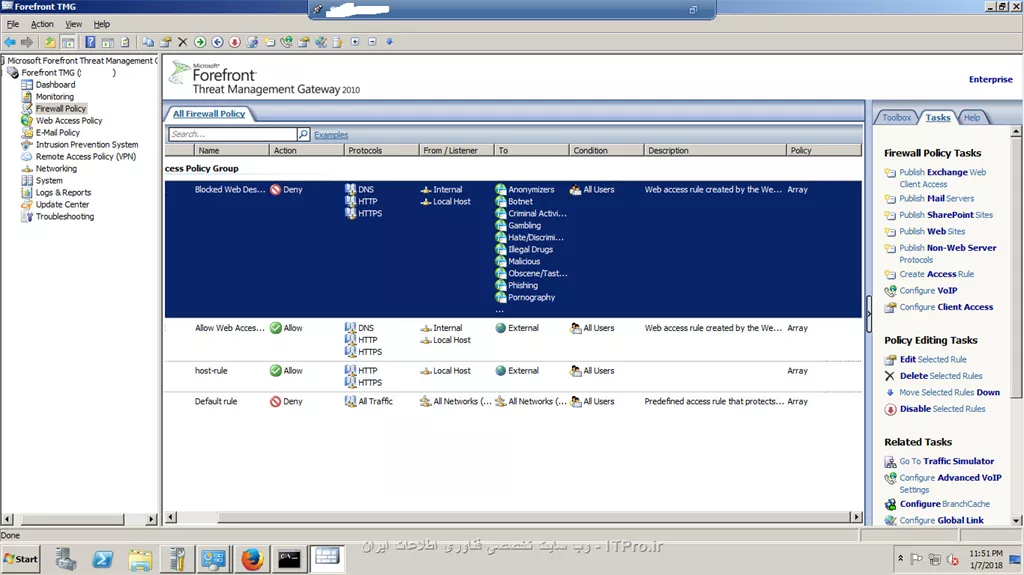Image resolution: width=1024 pixels, height=575 pixels.
Task: Click Publish Mail Servers link
Action: coord(936,199)
